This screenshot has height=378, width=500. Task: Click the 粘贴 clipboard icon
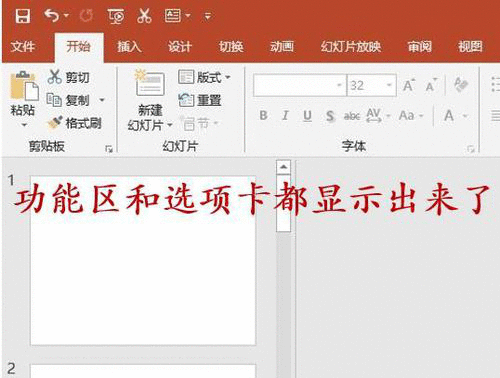pyautogui.click(x=24, y=86)
